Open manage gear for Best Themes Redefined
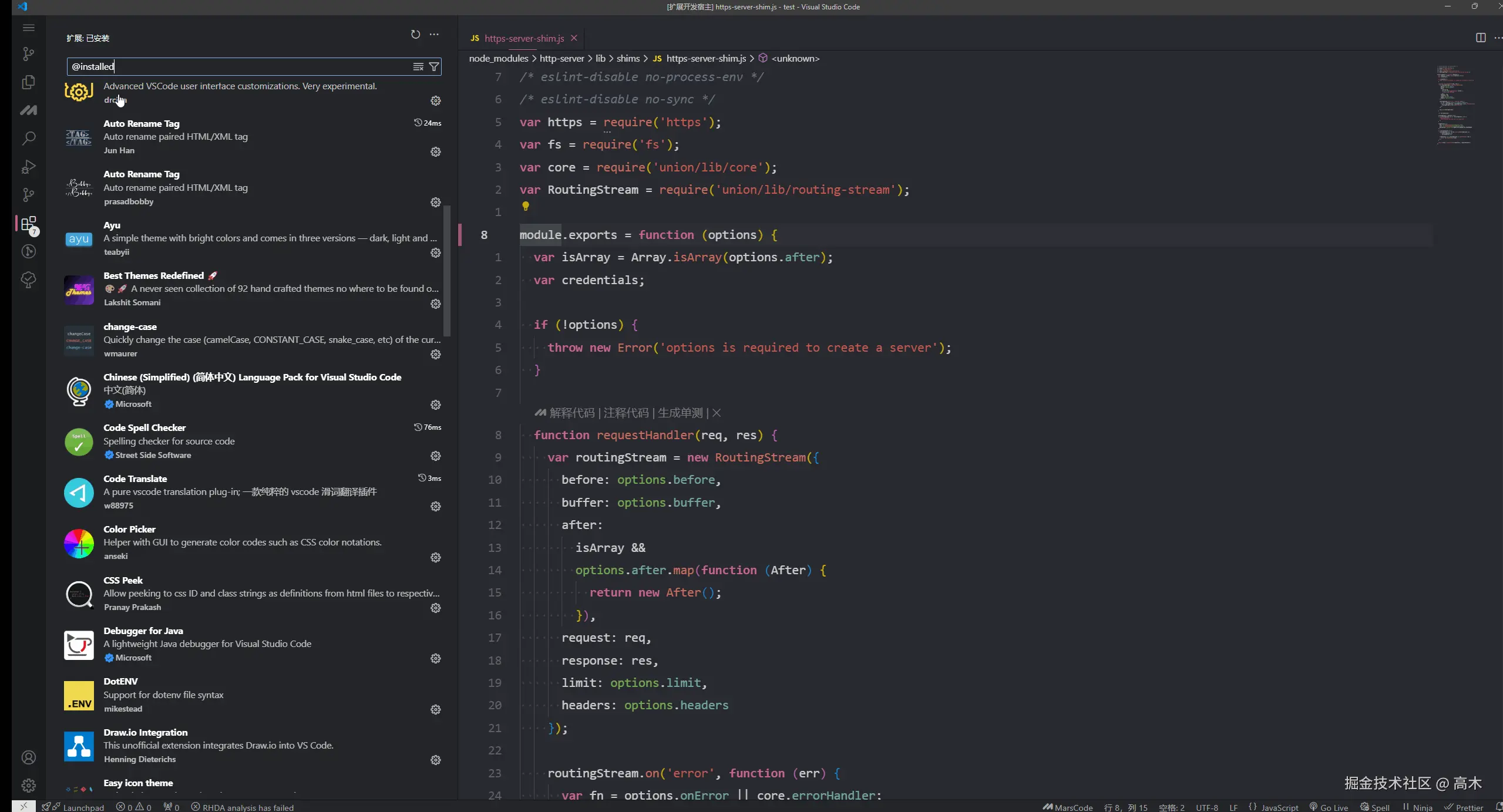Screen dimensions: 1503x812 (x=436, y=304)
